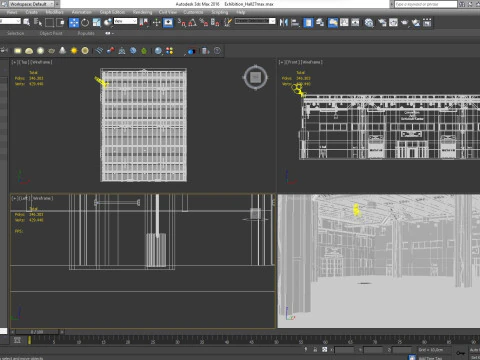
Task: Open the reference coordinate system View dropdown
Action: [125, 21]
